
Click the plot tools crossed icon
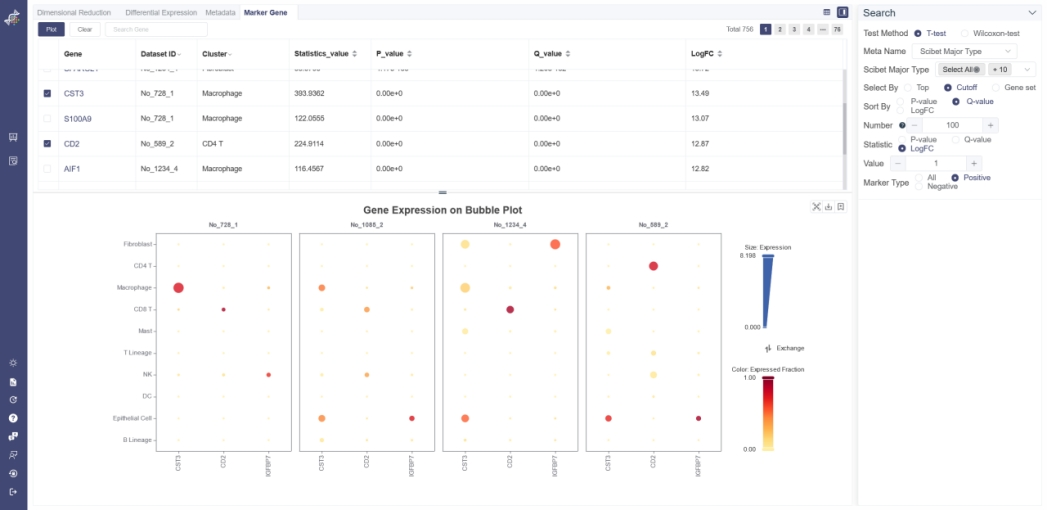[x=816, y=207]
